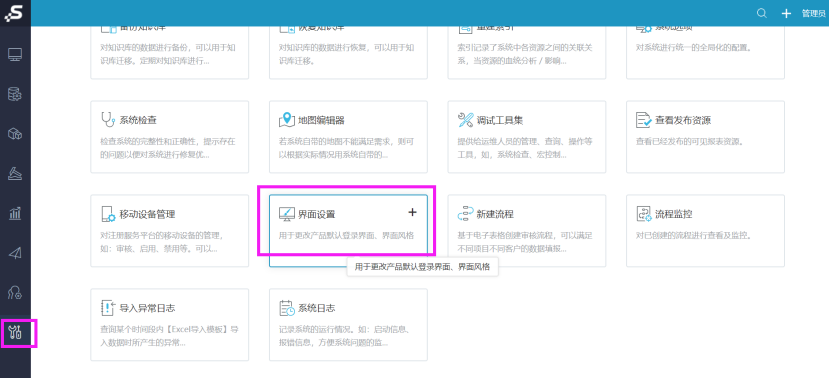Open the database gear icon in sidebar
Screen dimensions: 830x378
(15, 94)
